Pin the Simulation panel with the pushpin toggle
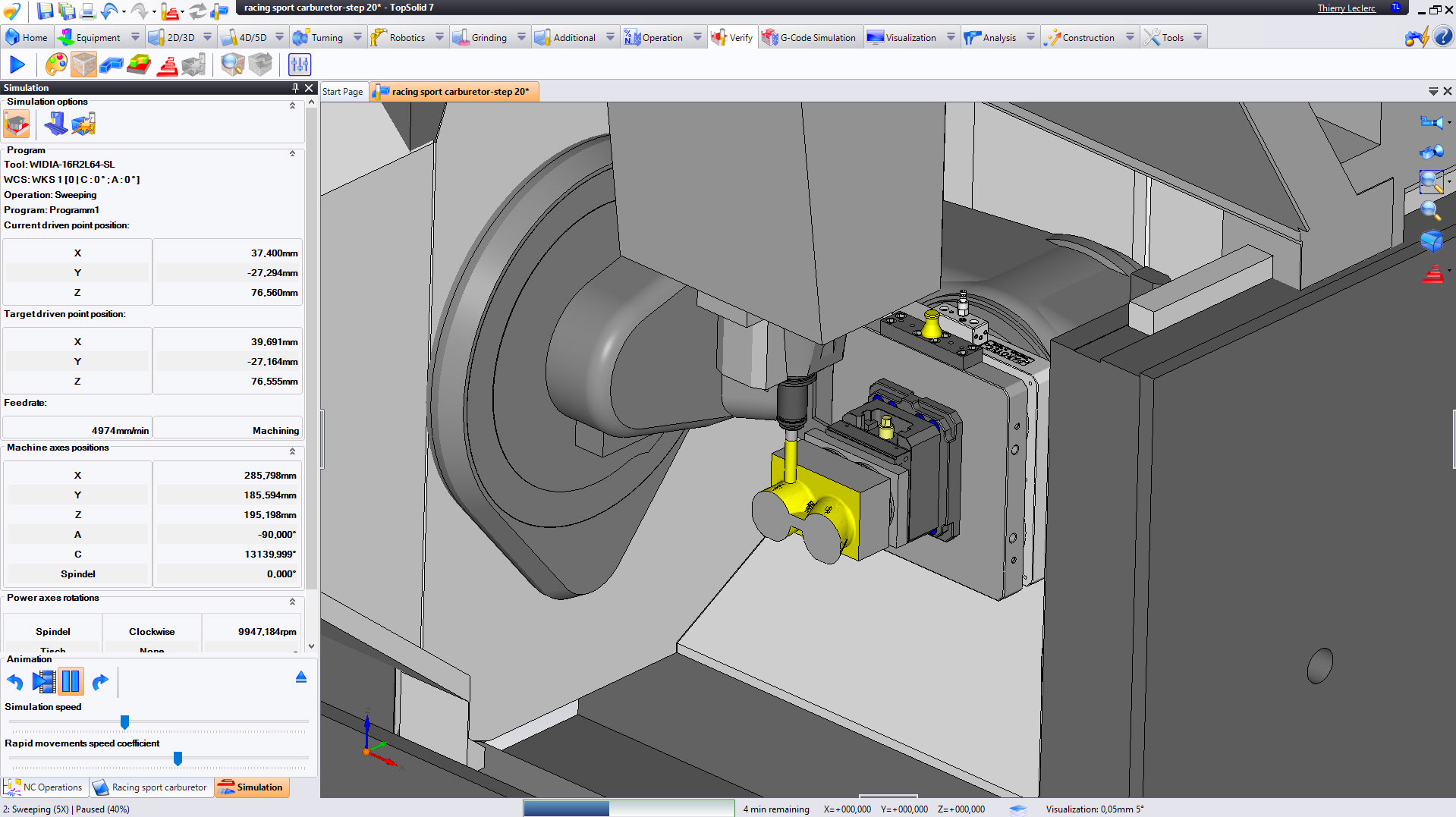Screen dimensions: 1456x817 coord(295,88)
